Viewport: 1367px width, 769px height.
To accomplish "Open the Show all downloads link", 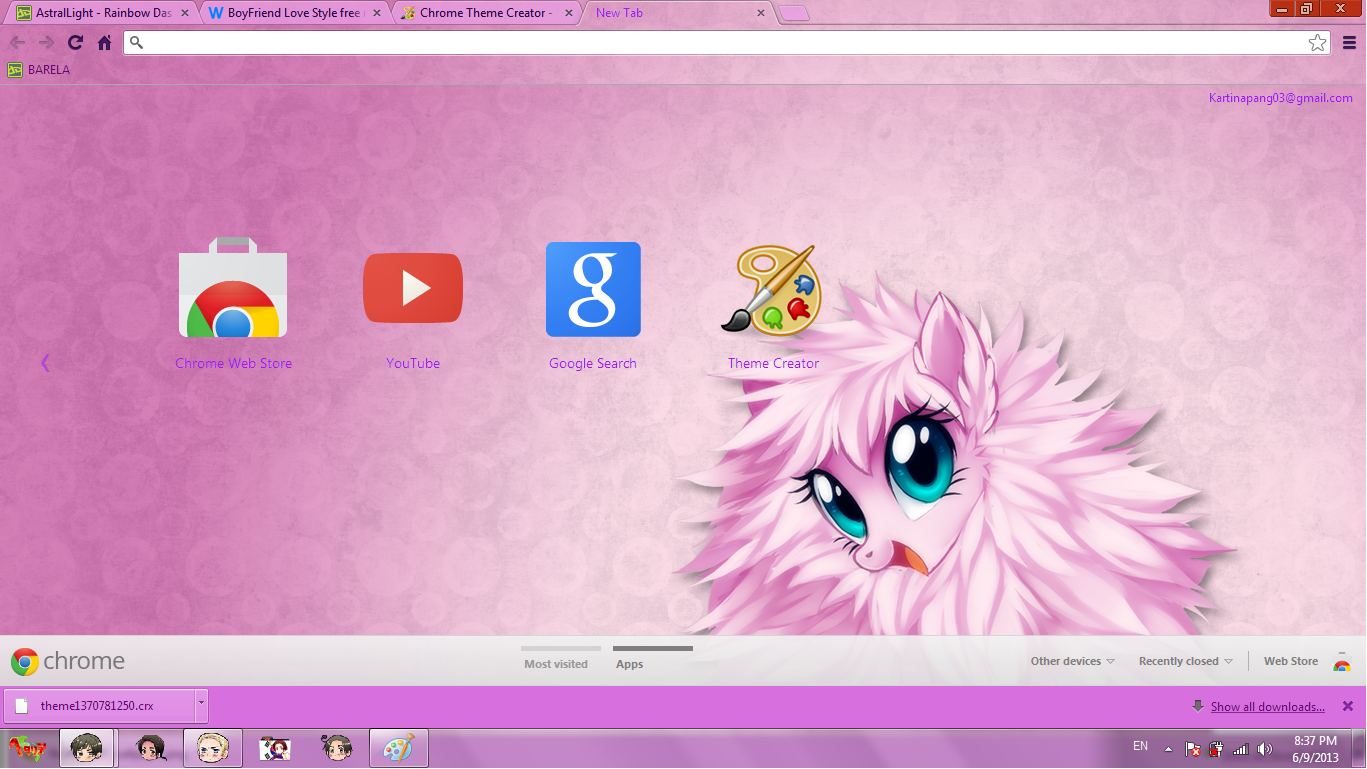I will click(x=1266, y=706).
